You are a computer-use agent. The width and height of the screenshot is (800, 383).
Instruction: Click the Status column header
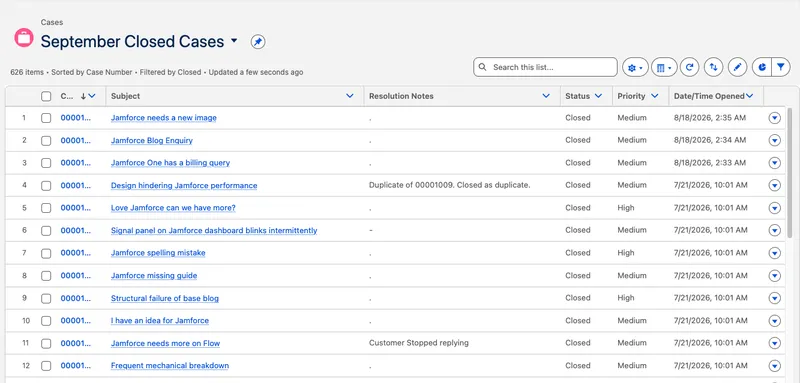pos(578,96)
